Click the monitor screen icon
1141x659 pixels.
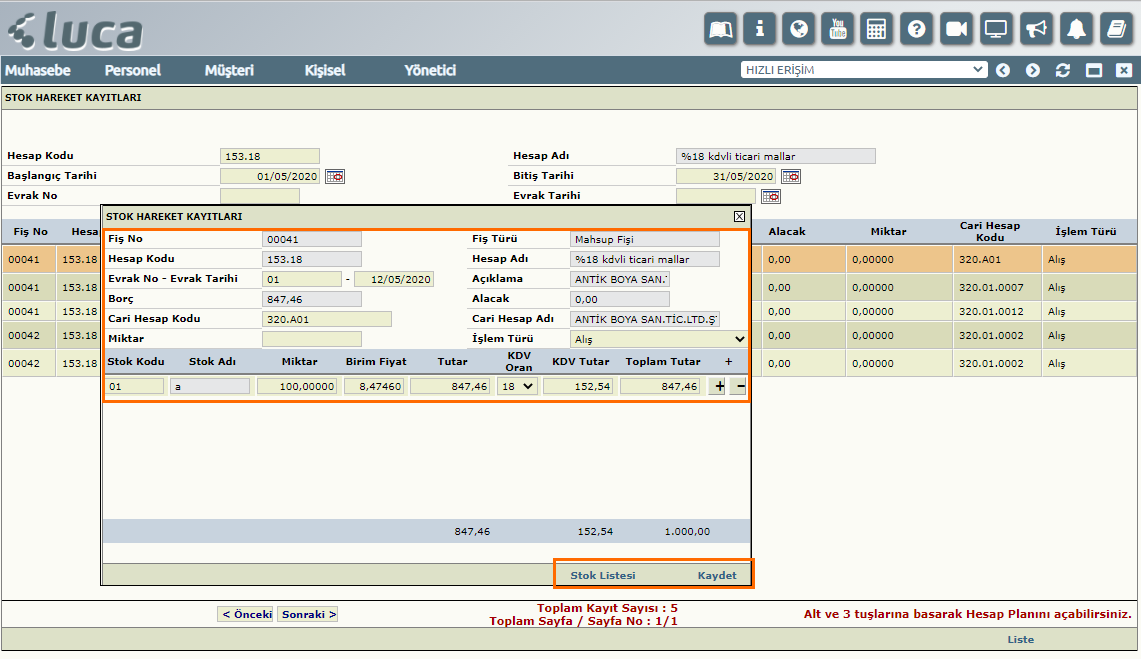point(995,29)
